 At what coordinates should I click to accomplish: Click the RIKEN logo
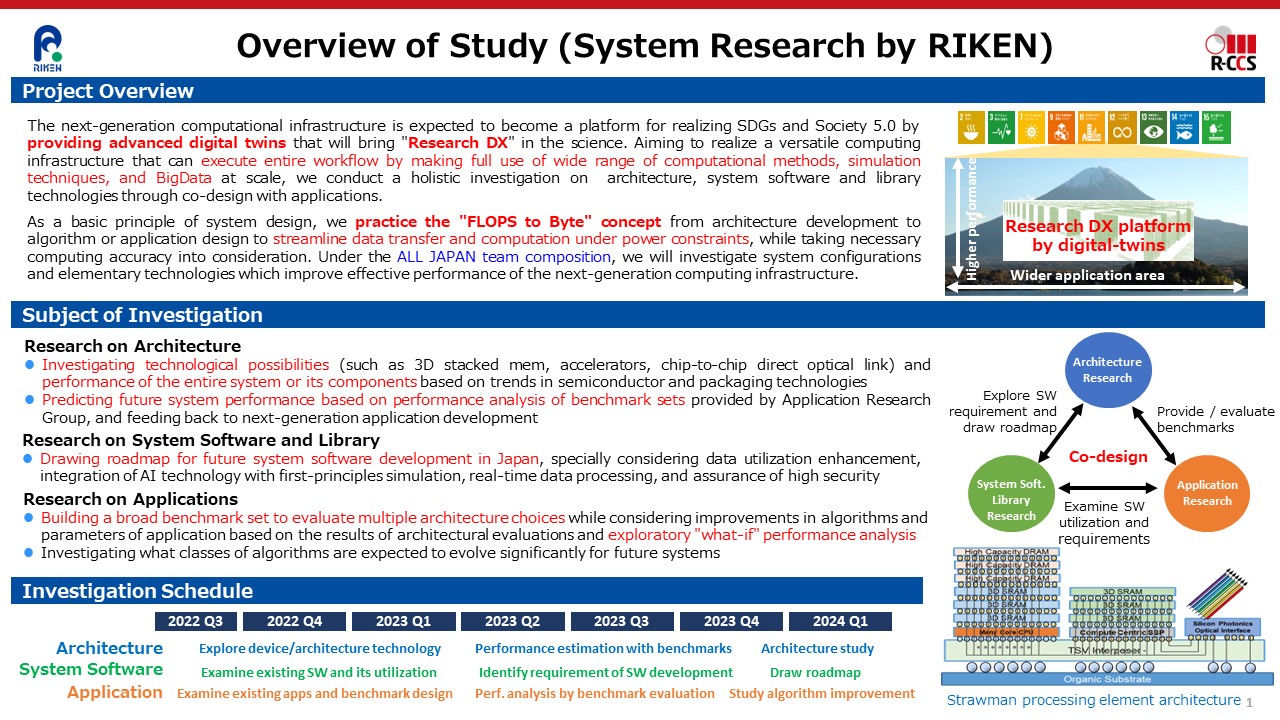click(47, 50)
